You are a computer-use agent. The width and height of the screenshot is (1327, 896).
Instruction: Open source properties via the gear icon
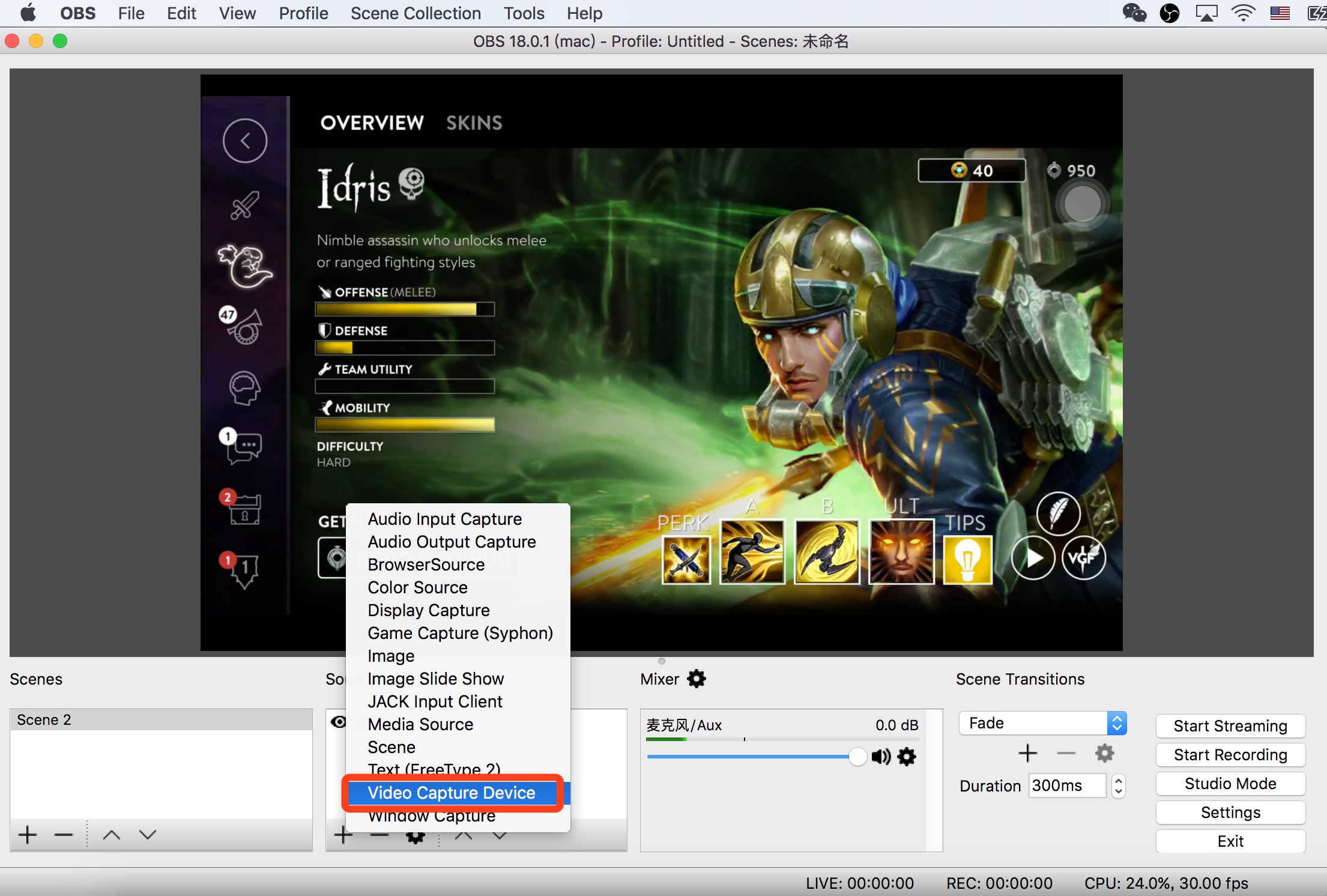(415, 836)
